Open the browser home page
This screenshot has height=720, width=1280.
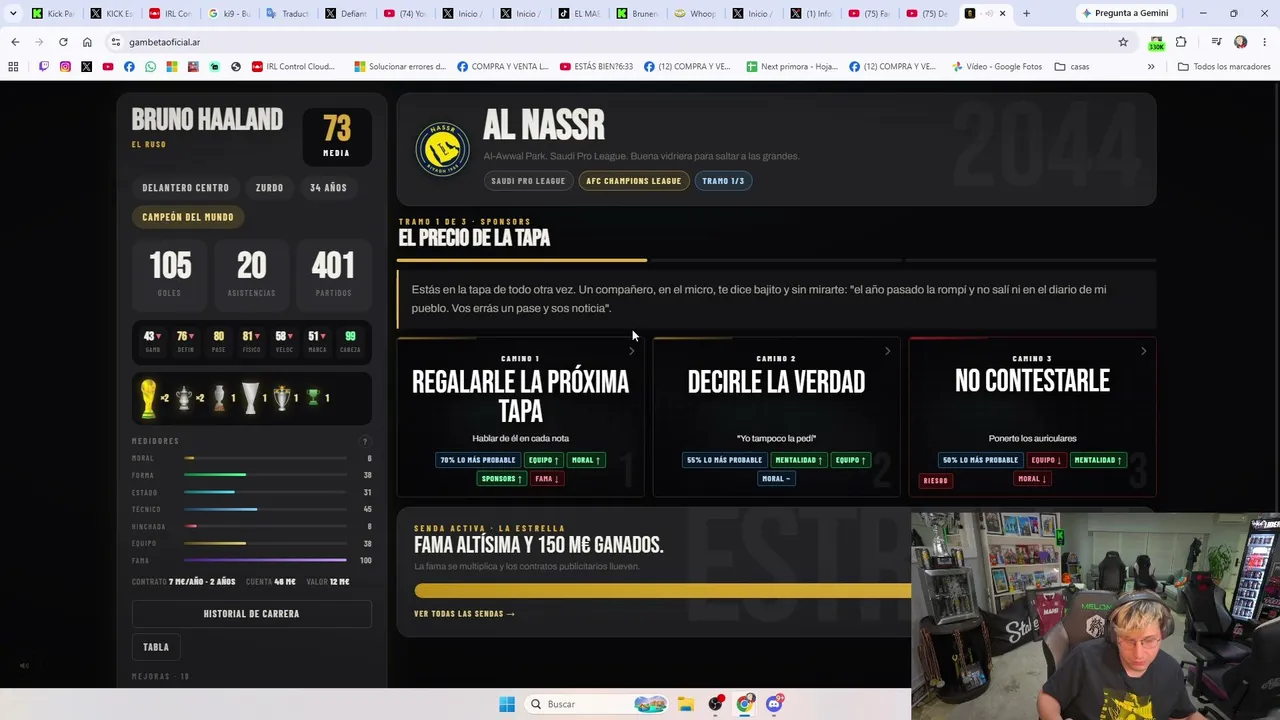[x=87, y=42]
